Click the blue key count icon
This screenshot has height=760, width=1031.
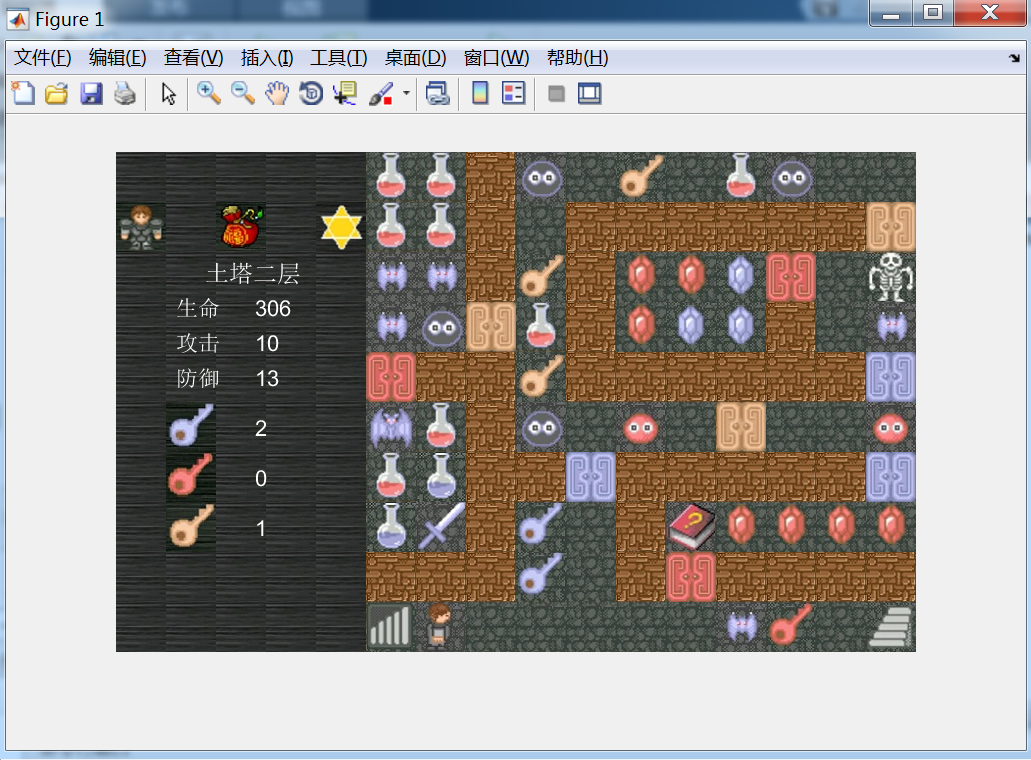click(191, 426)
